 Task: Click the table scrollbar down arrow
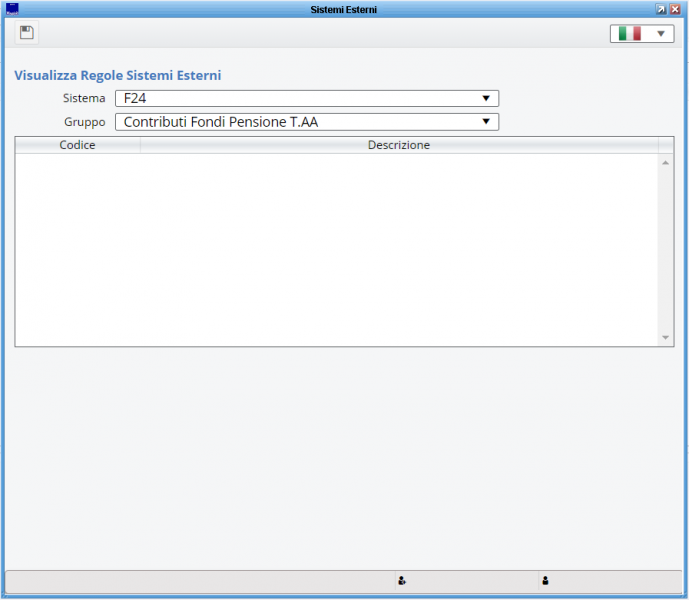pyautogui.click(x=665, y=338)
